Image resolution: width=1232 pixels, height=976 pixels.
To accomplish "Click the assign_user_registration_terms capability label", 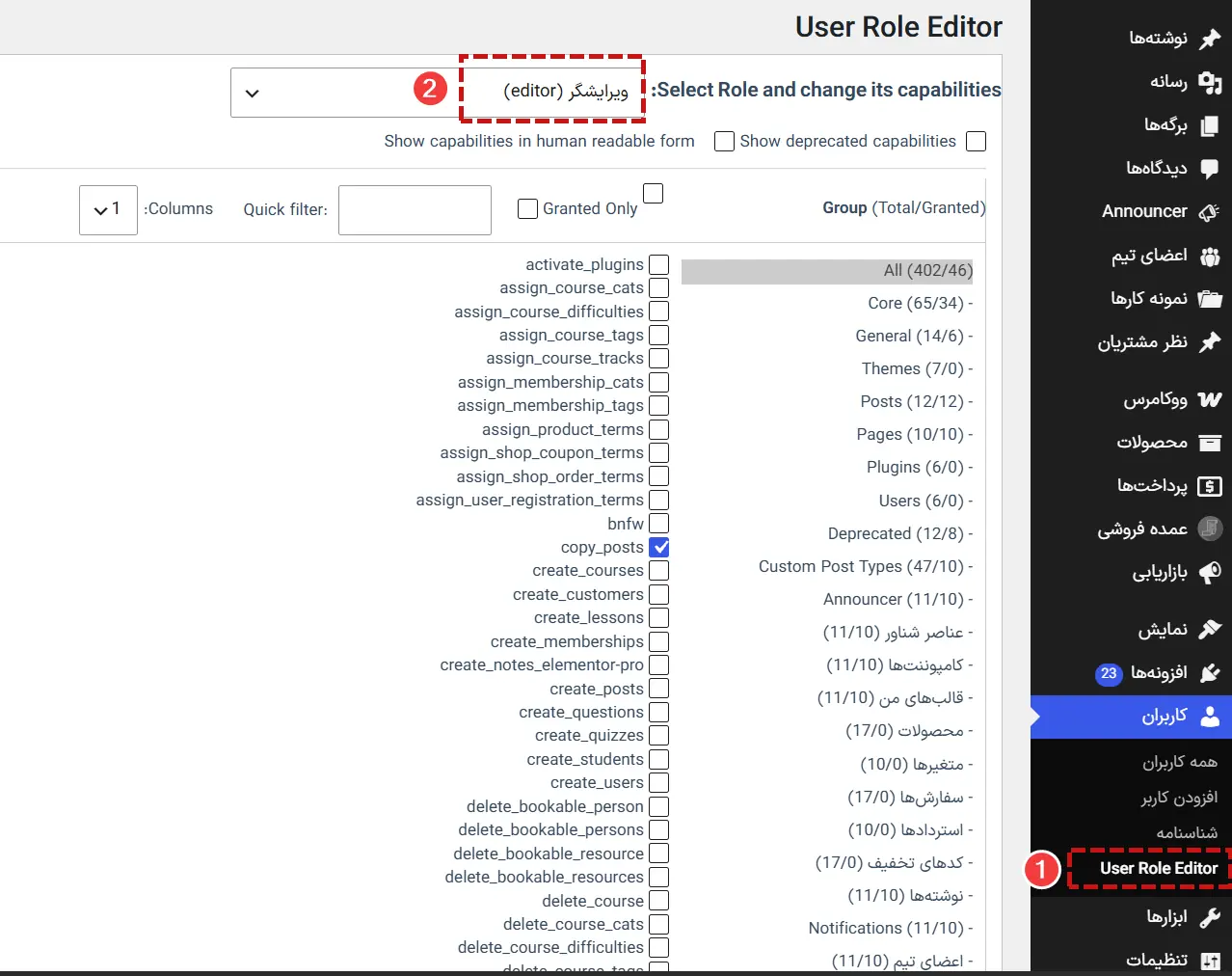I will coord(529,500).
